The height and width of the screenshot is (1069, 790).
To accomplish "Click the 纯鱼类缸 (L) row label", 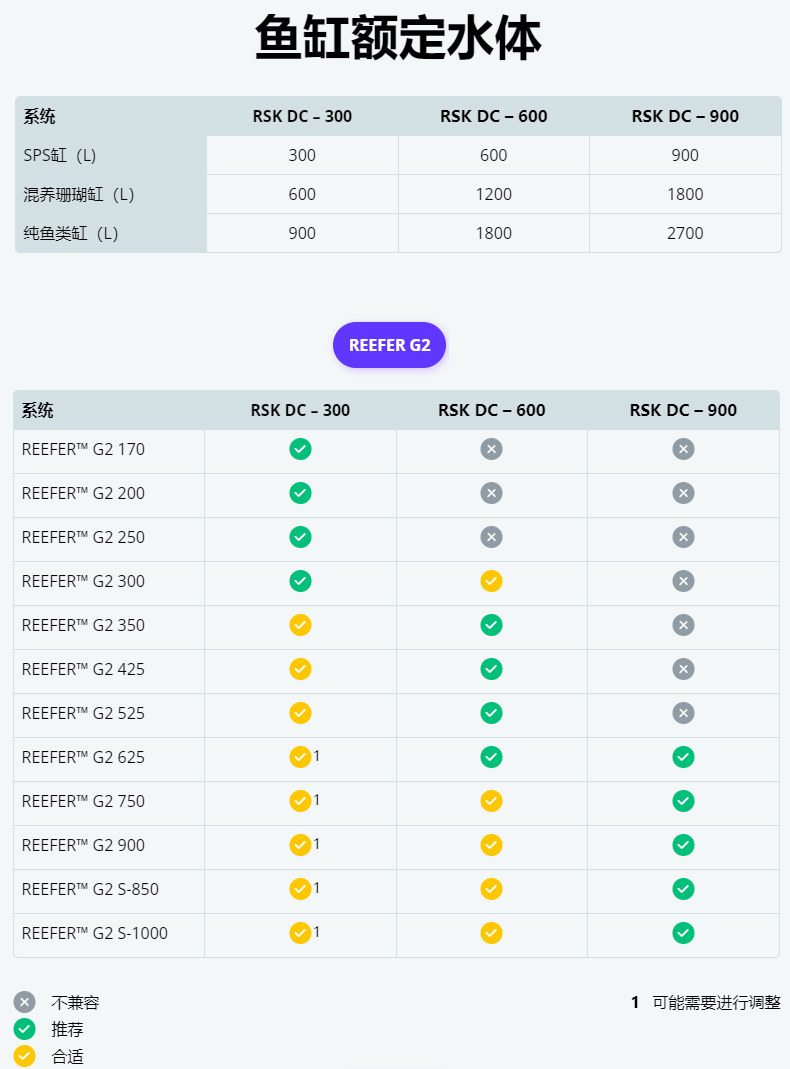I will click(x=71, y=233).
